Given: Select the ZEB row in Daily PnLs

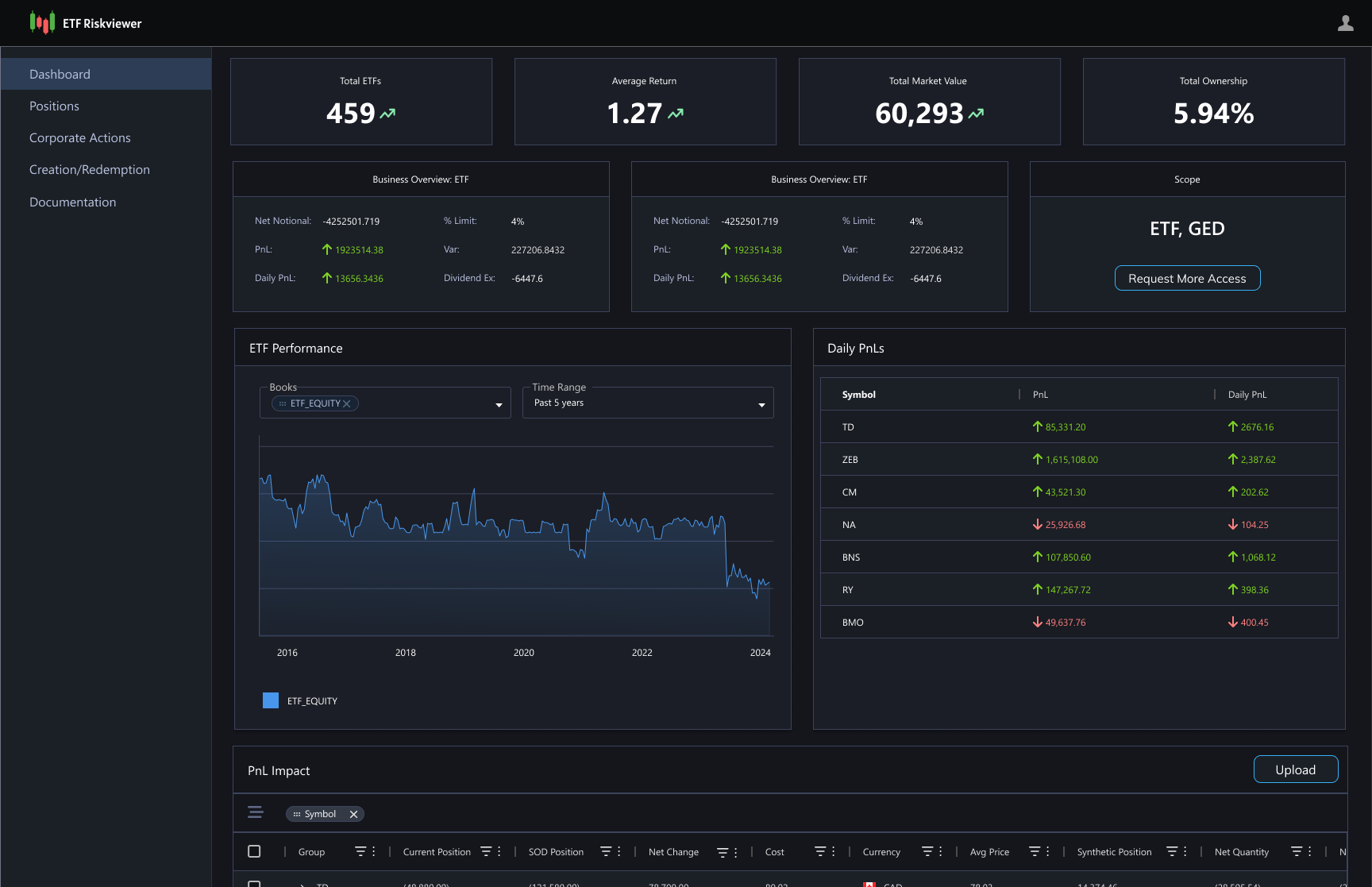Looking at the screenshot, I should [1078, 460].
